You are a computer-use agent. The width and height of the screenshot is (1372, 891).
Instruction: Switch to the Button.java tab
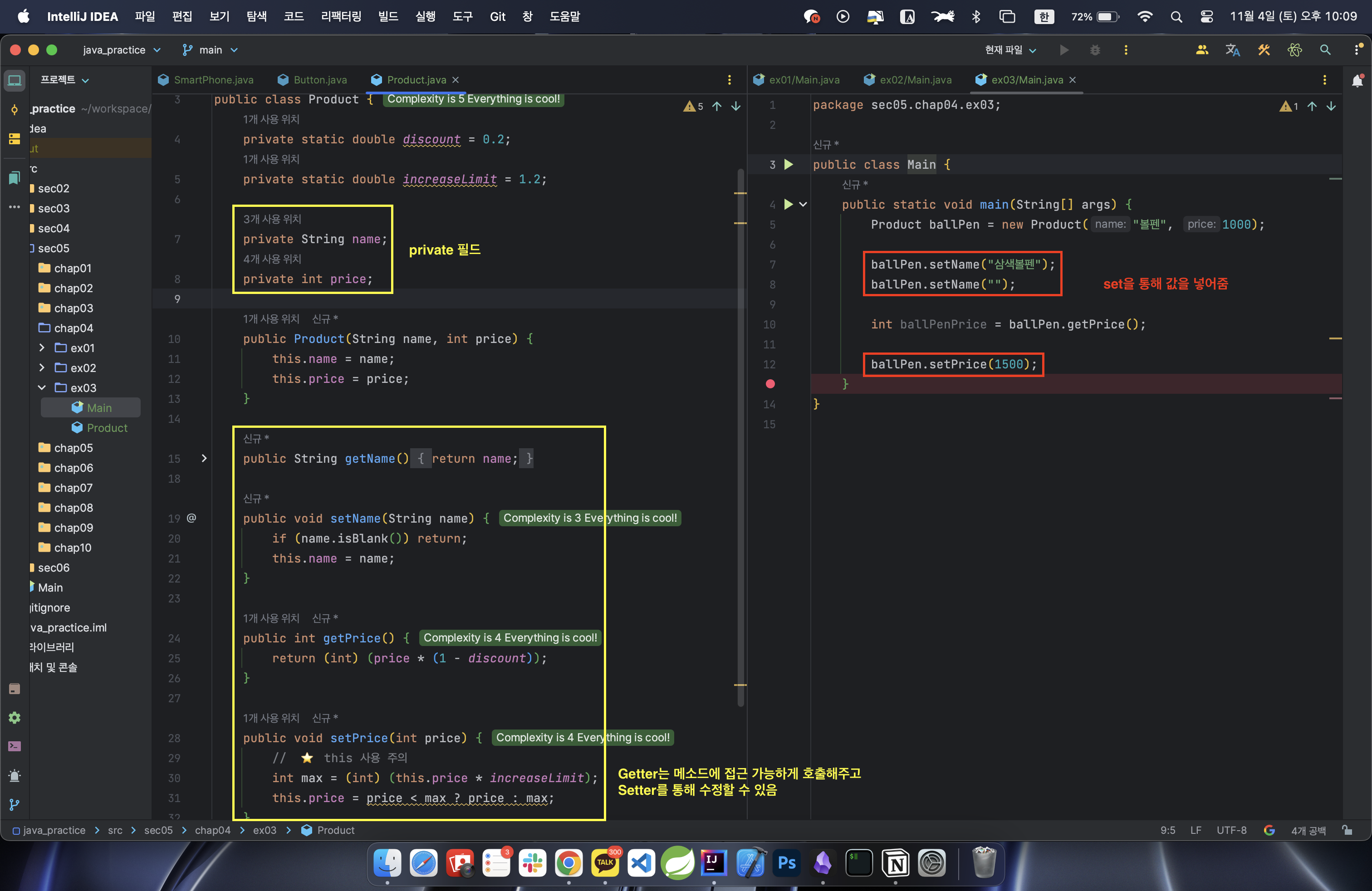point(319,80)
